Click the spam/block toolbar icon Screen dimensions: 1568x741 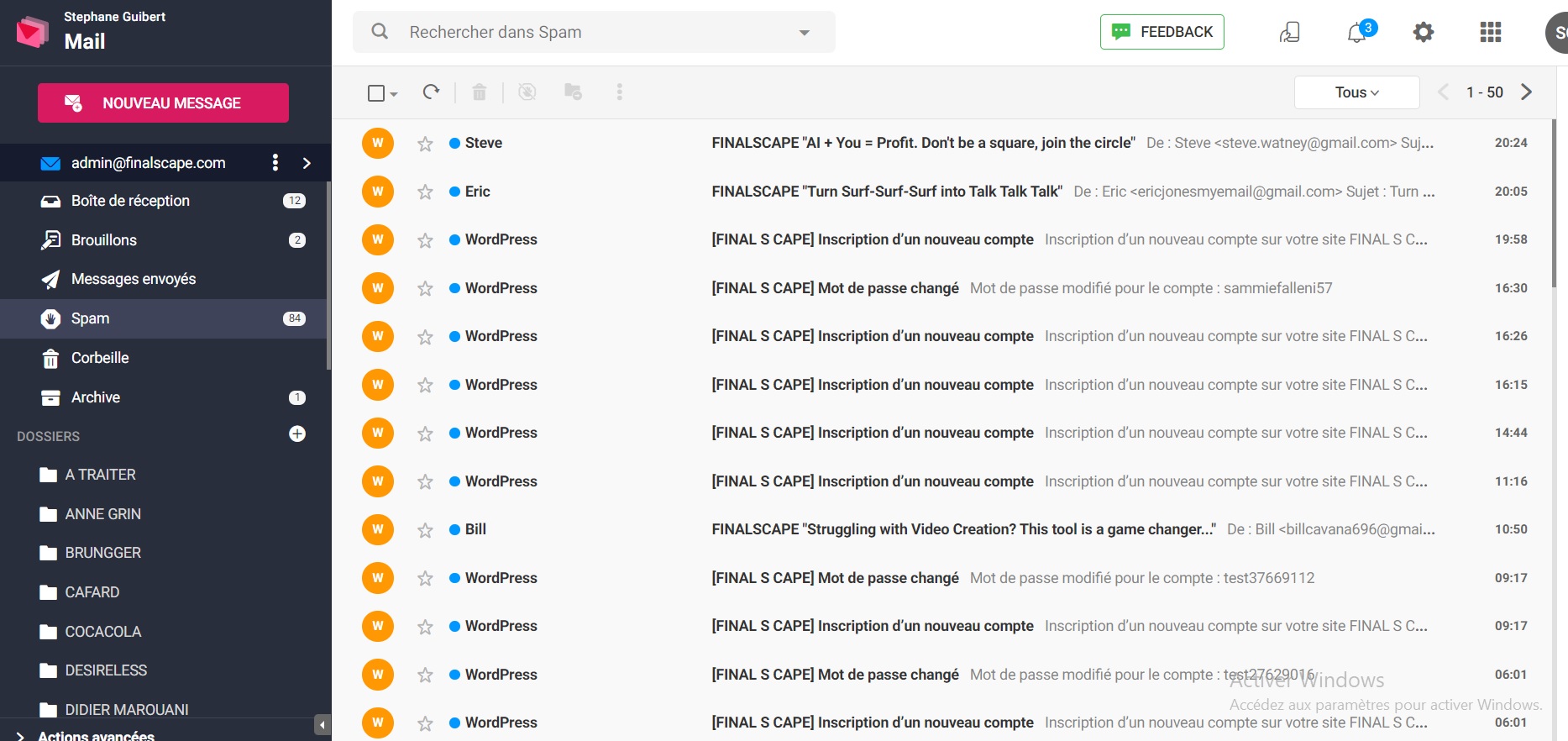(x=527, y=92)
